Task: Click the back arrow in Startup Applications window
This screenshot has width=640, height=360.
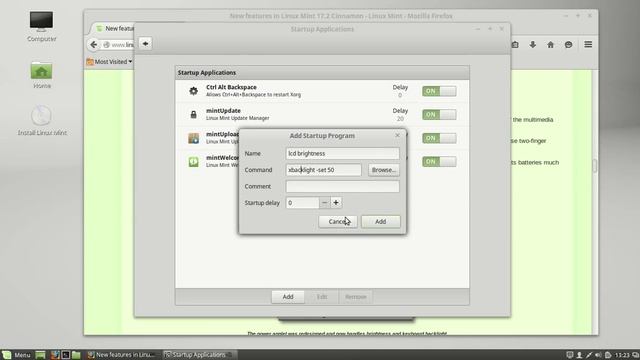Action: [x=145, y=44]
